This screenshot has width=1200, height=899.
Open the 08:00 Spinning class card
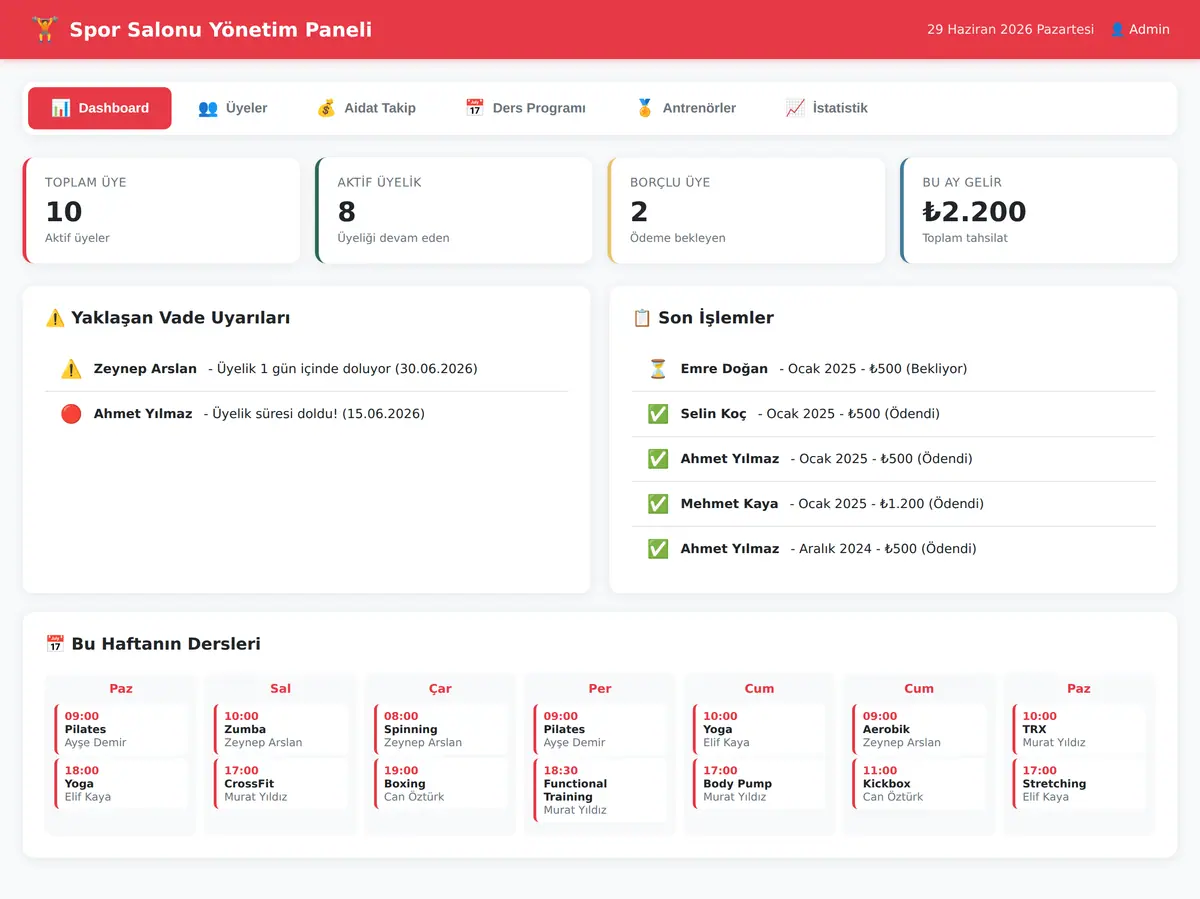(440, 729)
